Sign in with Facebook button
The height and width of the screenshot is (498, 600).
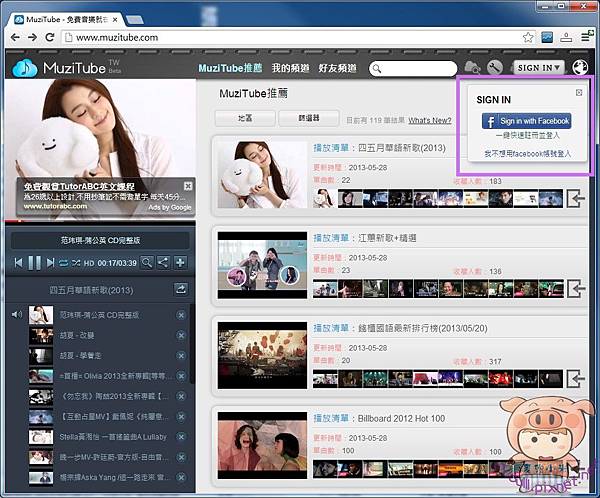coord(527,121)
